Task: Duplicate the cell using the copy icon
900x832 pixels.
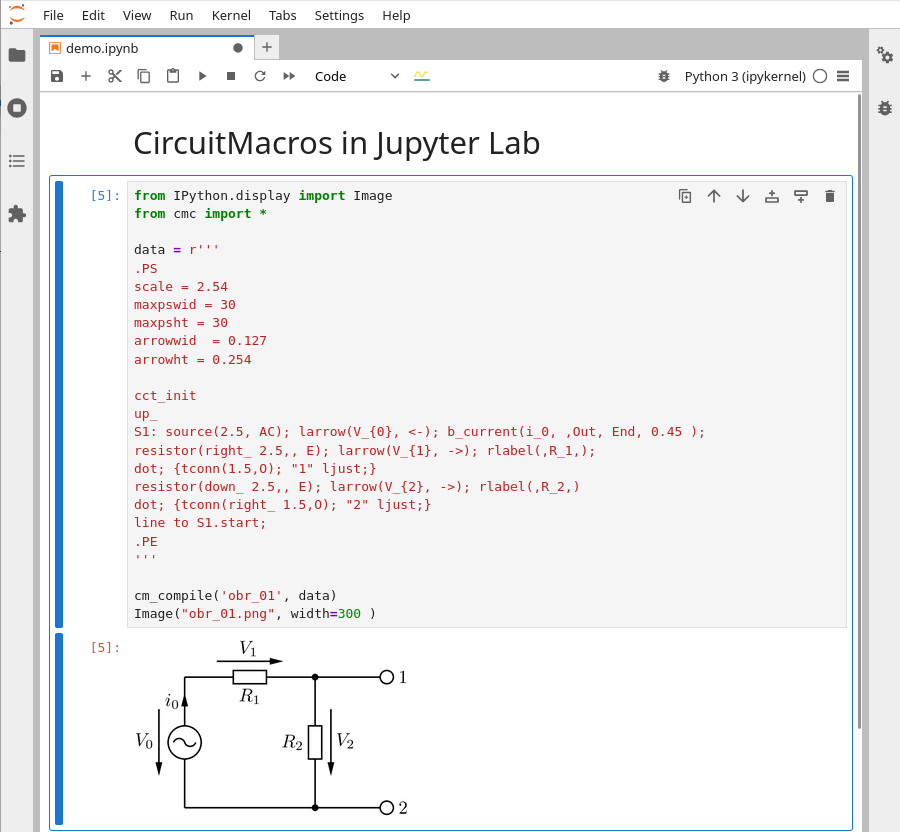Action: 685,196
